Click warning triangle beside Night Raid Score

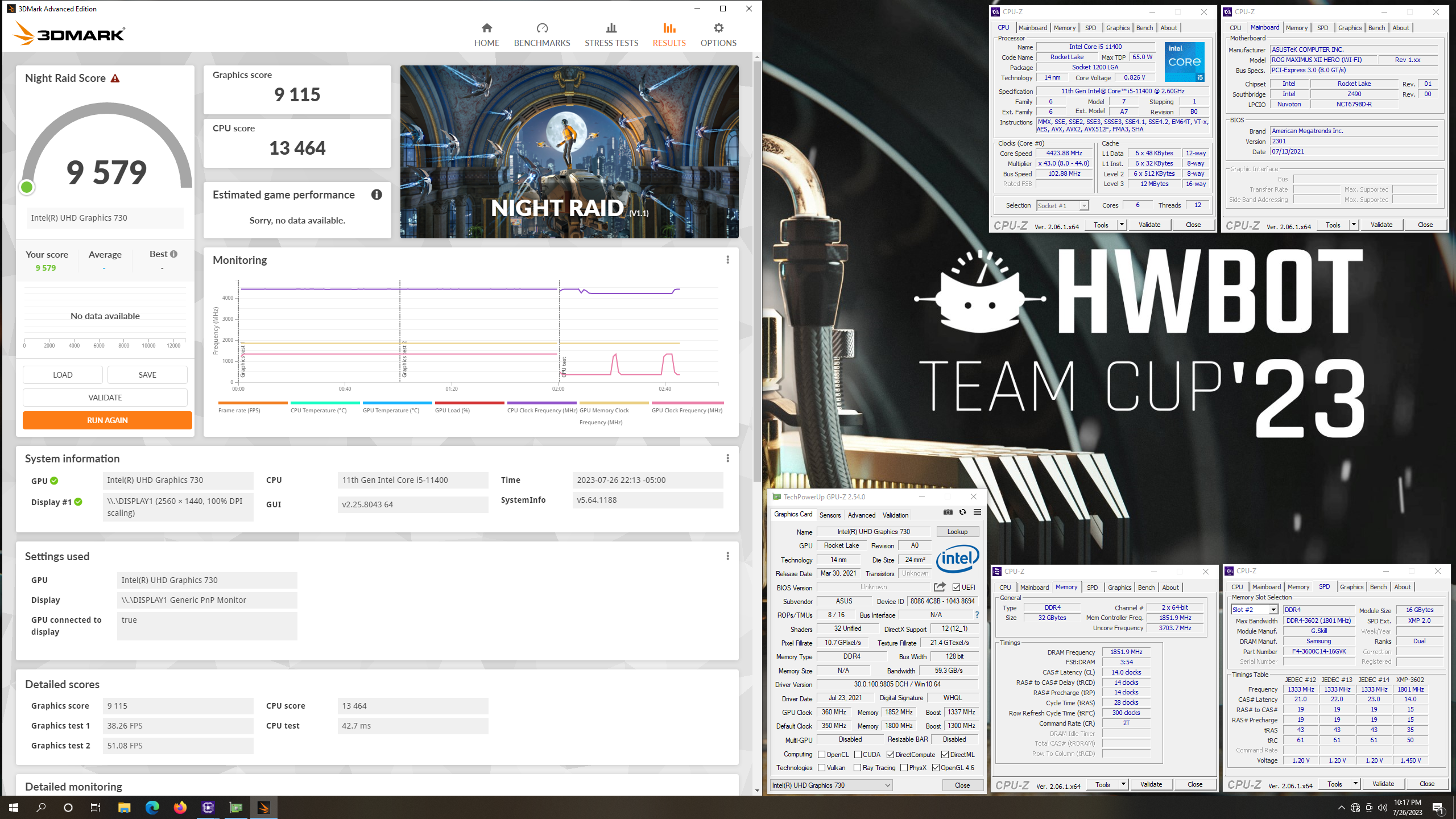pyautogui.click(x=115, y=78)
